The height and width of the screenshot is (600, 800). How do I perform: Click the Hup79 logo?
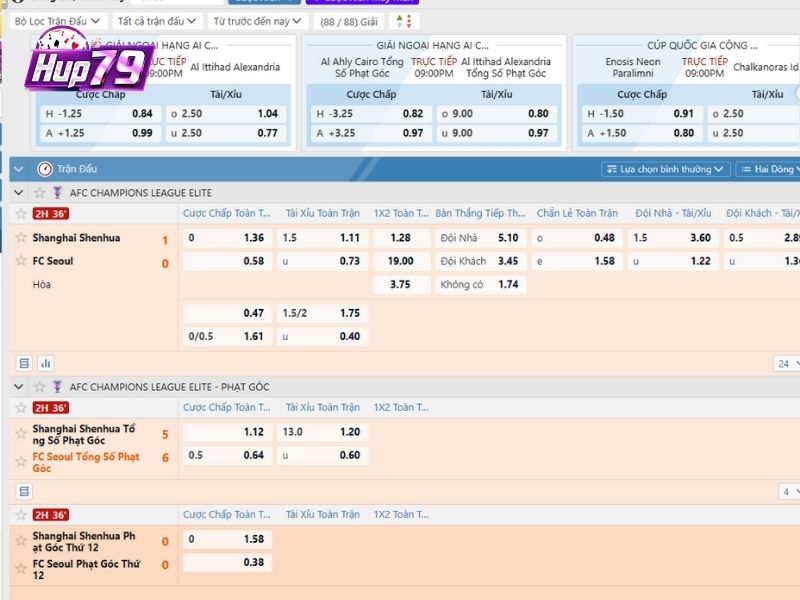pyautogui.click(x=92, y=66)
